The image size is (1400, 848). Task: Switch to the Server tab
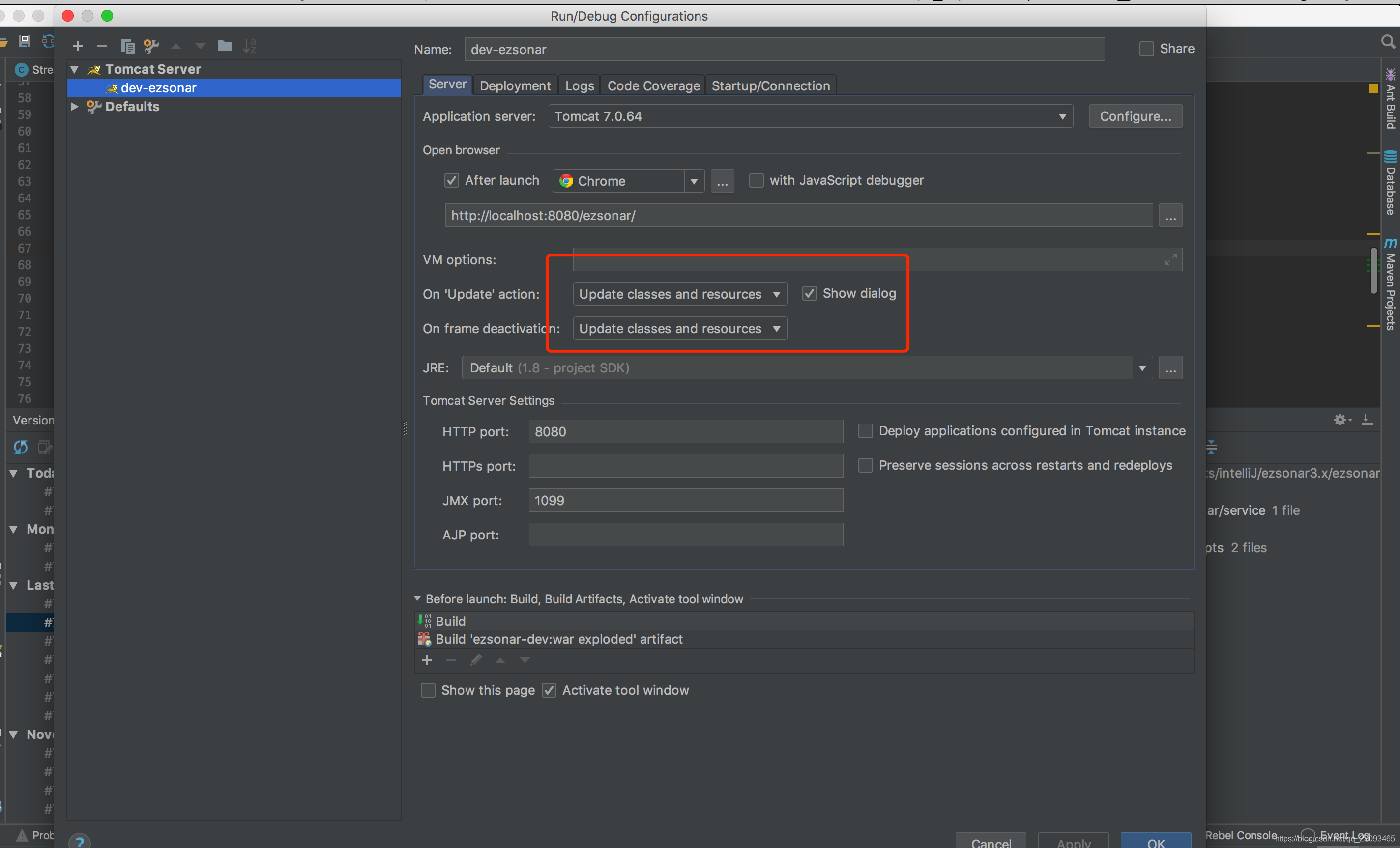(446, 85)
